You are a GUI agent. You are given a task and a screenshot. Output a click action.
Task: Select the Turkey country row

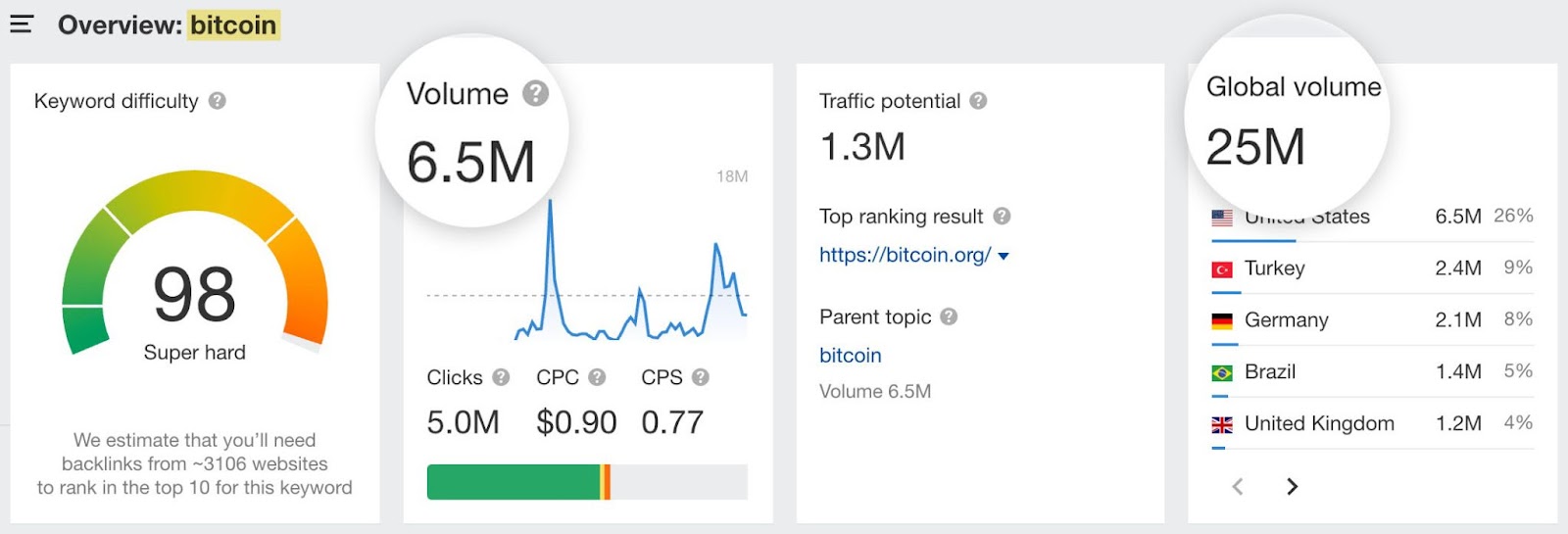click(1372, 268)
